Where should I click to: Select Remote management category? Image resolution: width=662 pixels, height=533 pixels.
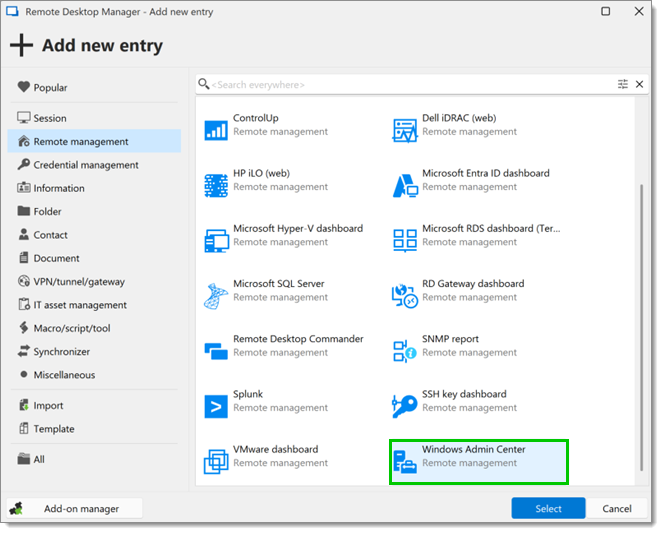click(94, 141)
